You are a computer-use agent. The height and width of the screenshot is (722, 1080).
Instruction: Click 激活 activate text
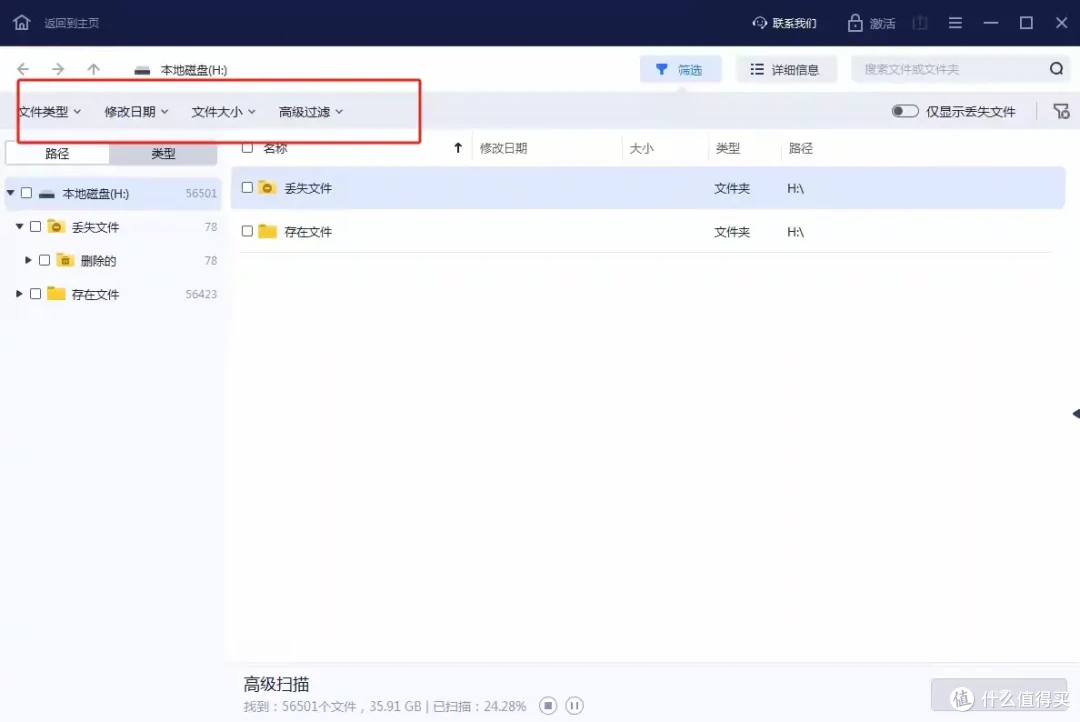tap(882, 23)
